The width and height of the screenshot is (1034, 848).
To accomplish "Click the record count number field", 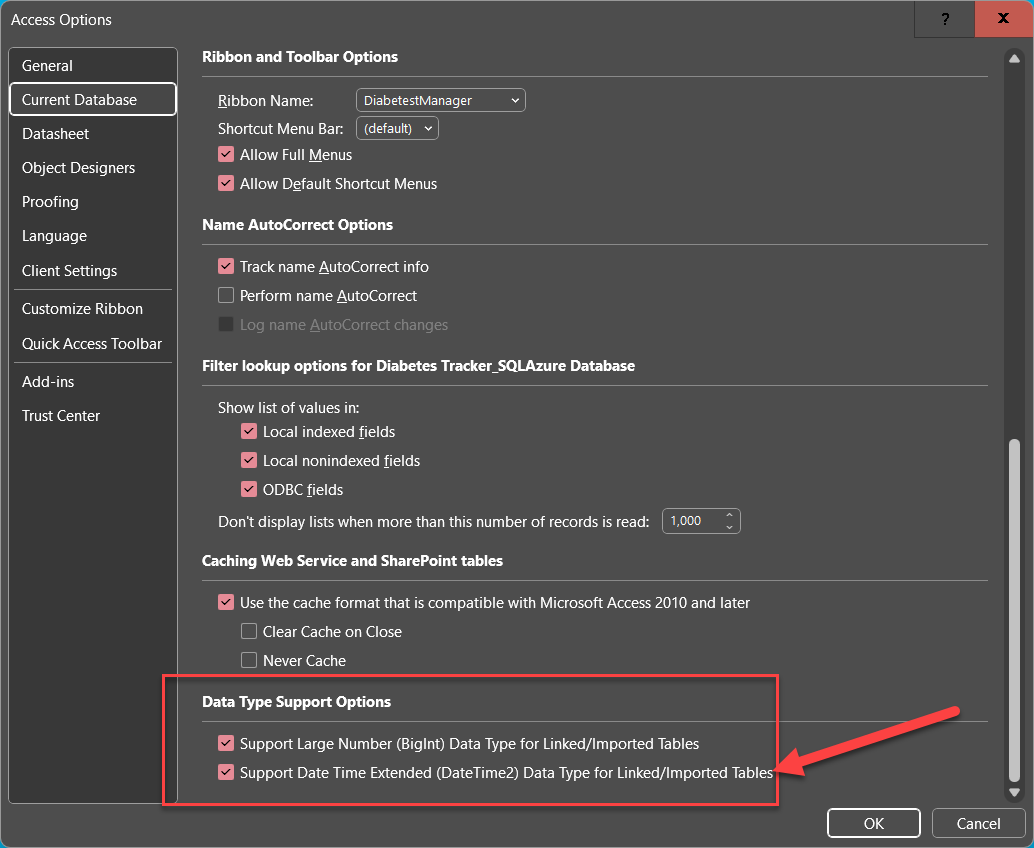I will [x=688, y=521].
